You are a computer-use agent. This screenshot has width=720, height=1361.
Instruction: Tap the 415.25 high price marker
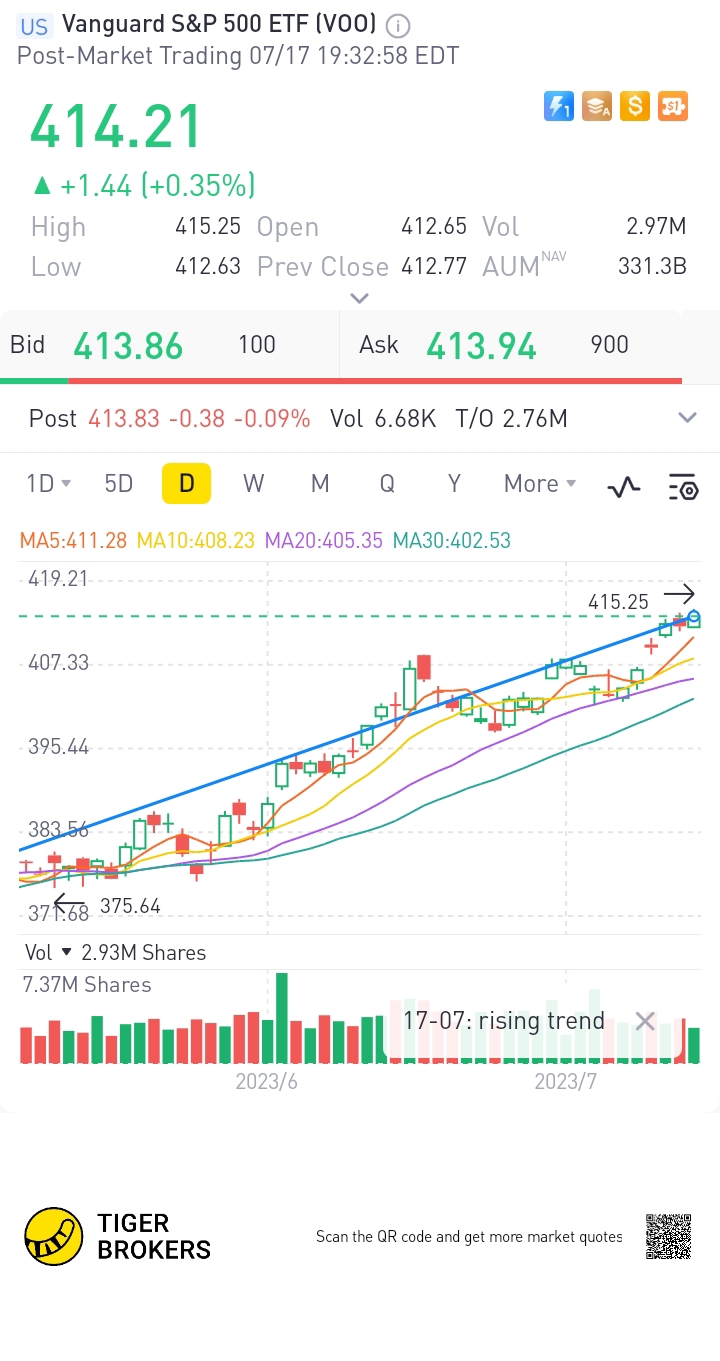click(619, 602)
